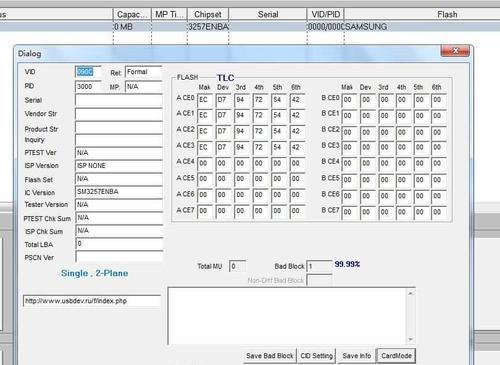Click the A CE0 5th cell 54

(279, 100)
